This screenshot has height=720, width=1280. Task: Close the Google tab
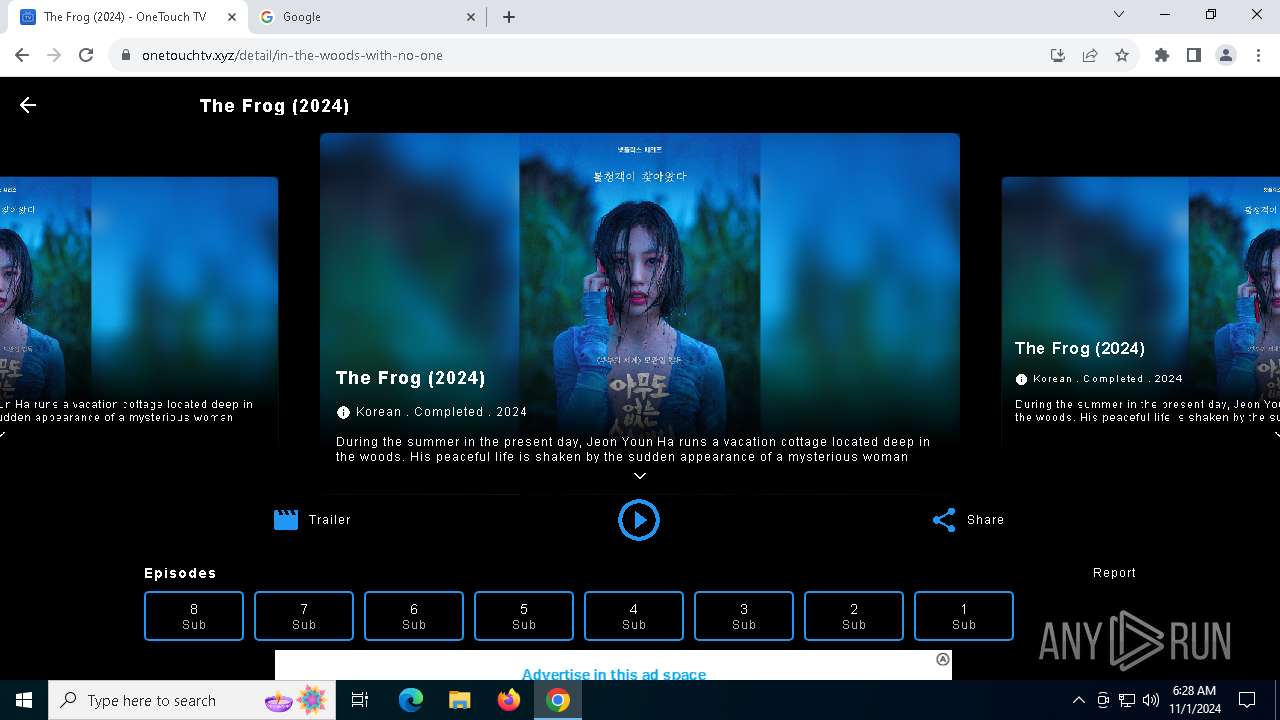(x=472, y=17)
